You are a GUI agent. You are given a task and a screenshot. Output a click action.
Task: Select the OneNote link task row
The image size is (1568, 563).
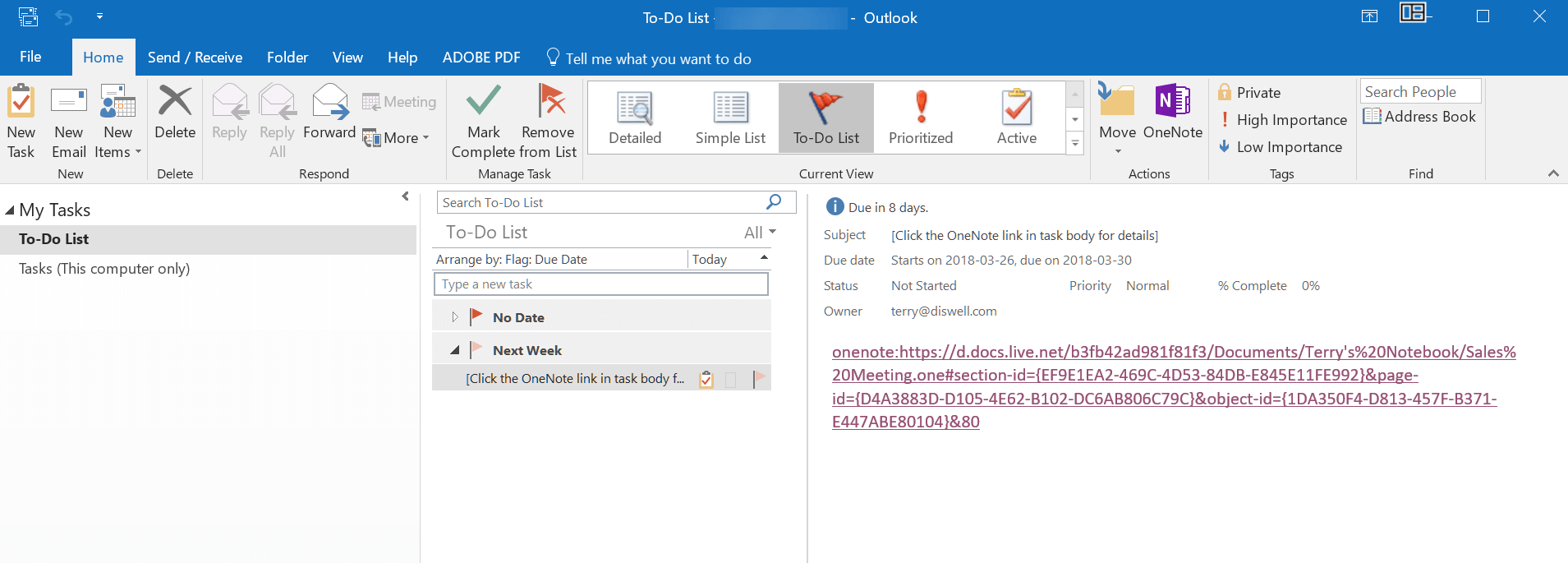click(x=601, y=378)
